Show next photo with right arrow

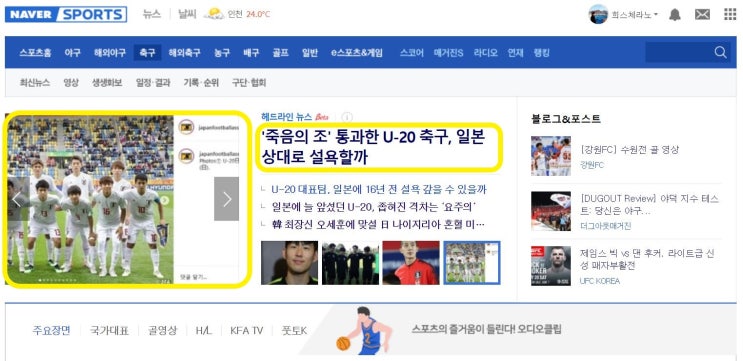click(227, 199)
